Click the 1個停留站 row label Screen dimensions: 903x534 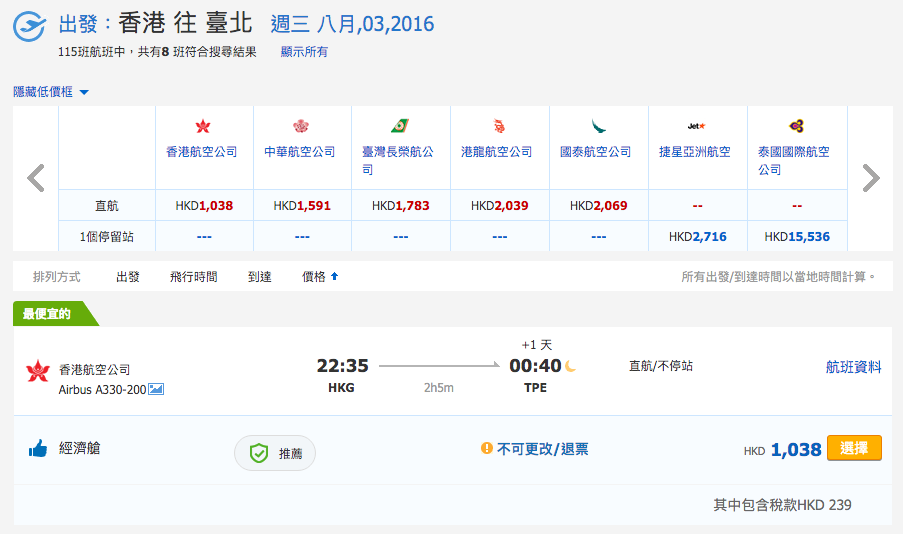(107, 237)
